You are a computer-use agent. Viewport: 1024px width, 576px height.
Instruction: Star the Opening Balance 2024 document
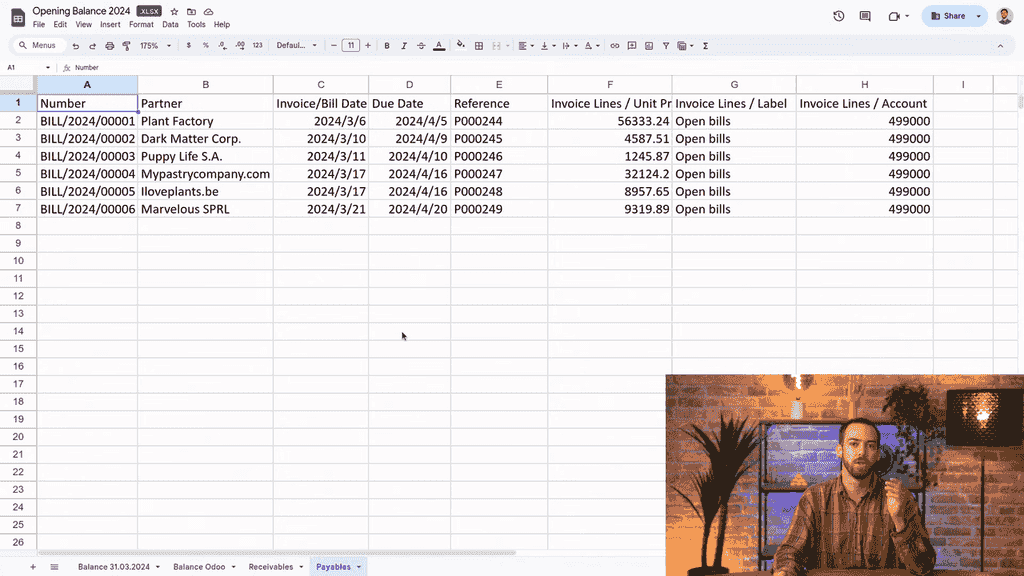[174, 12]
